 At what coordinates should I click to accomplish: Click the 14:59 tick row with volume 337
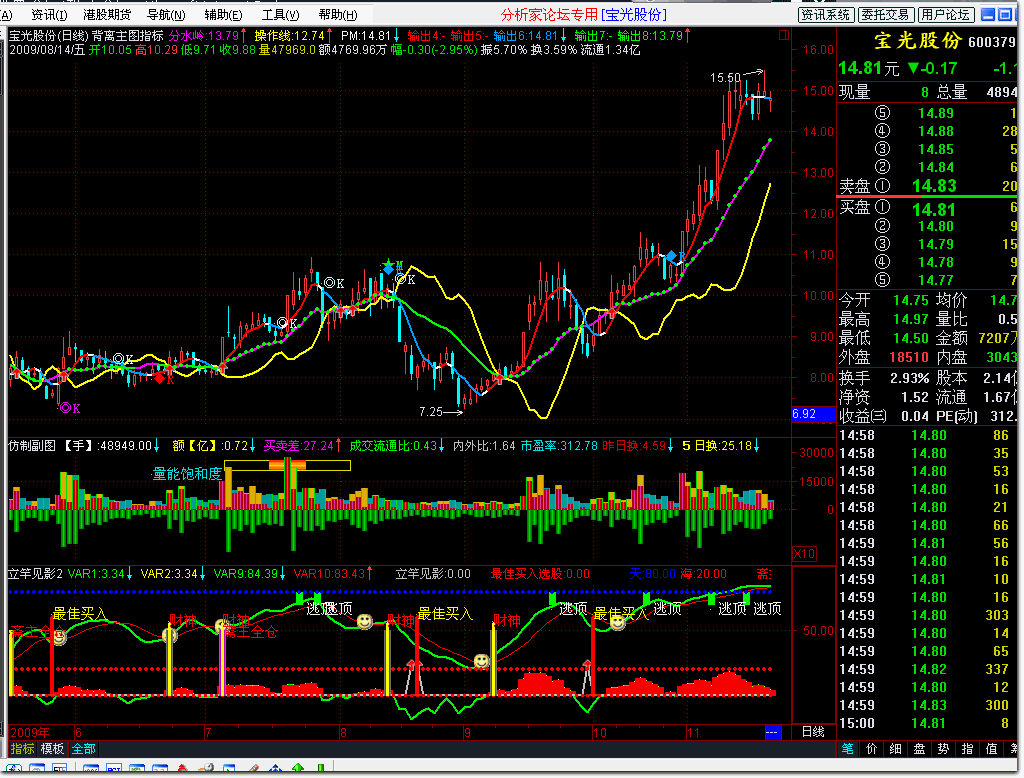(927, 669)
